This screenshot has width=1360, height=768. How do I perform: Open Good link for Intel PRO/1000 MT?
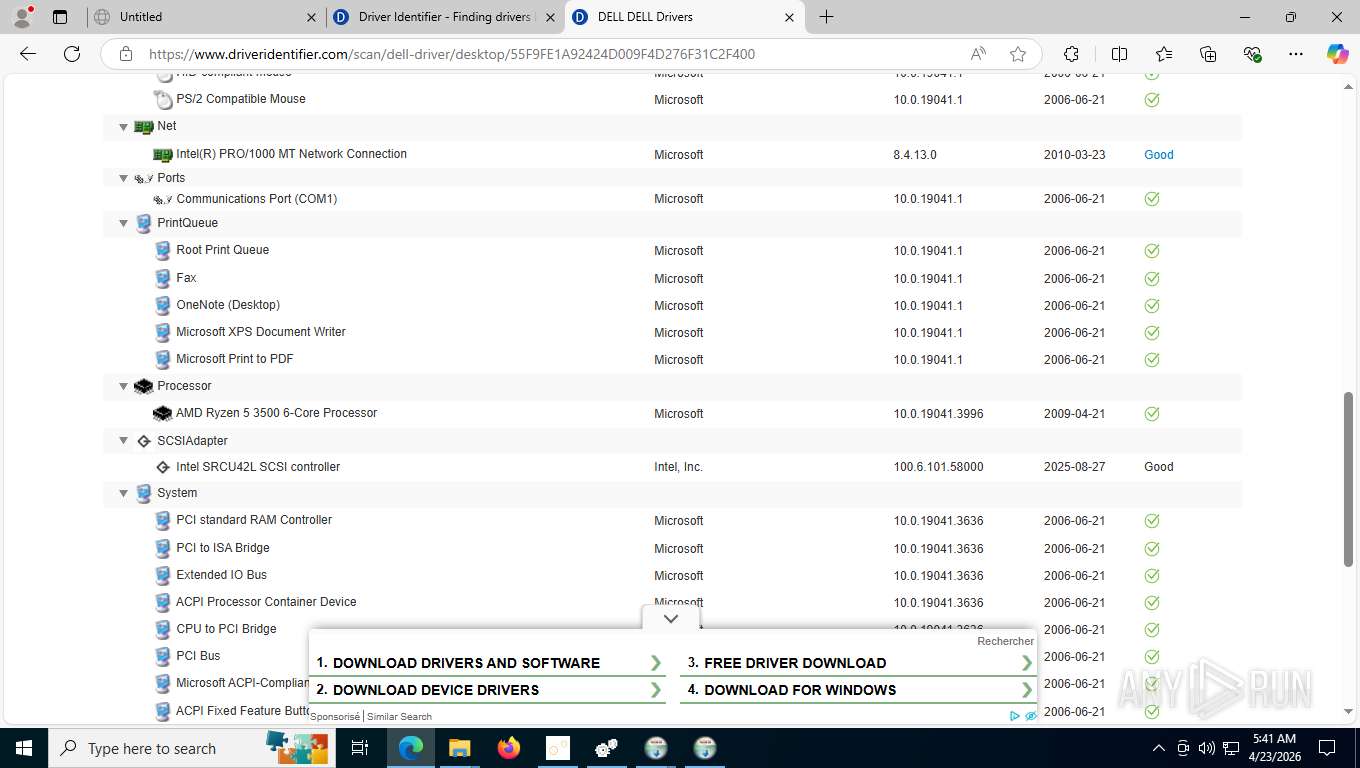[1159, 155]
